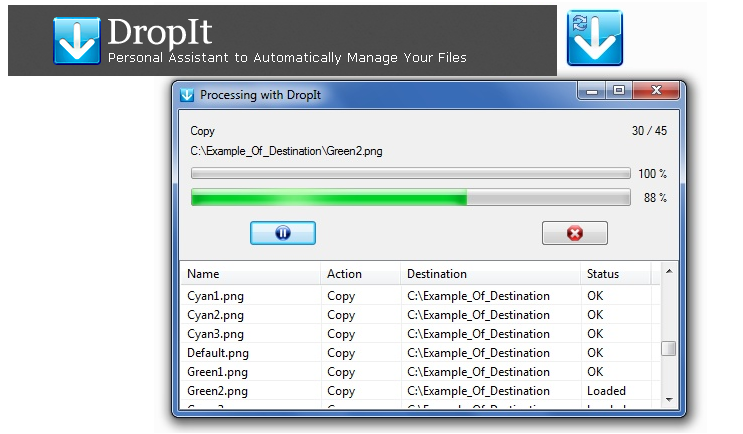The image size is (743, 434).
Task: Sort list by Action column header
Action: [x=361, y=274]
